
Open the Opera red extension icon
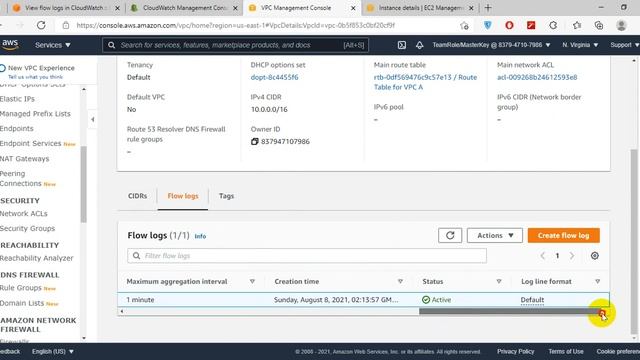point(509,25)
